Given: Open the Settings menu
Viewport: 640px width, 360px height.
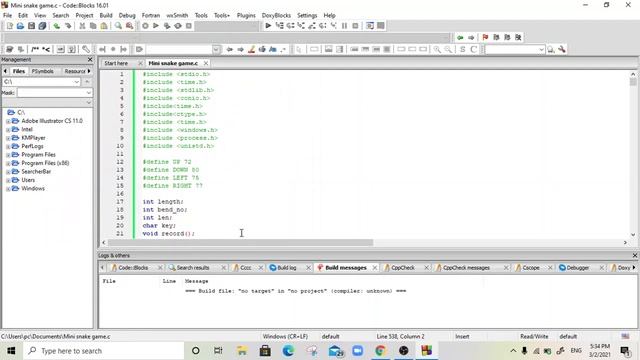Looking at the screenshot, I should [x=307, y=15].
